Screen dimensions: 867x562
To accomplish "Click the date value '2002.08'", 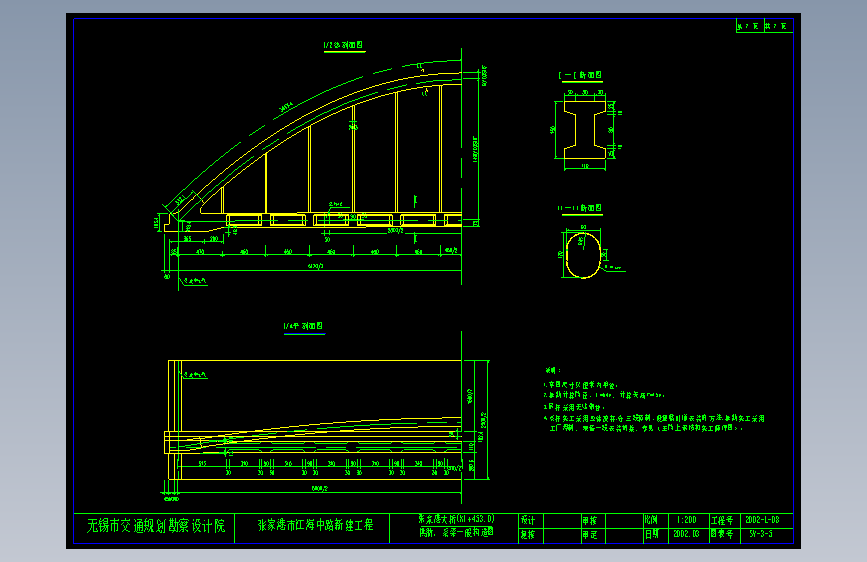I will pyautogui.click(x=686, y=534).
